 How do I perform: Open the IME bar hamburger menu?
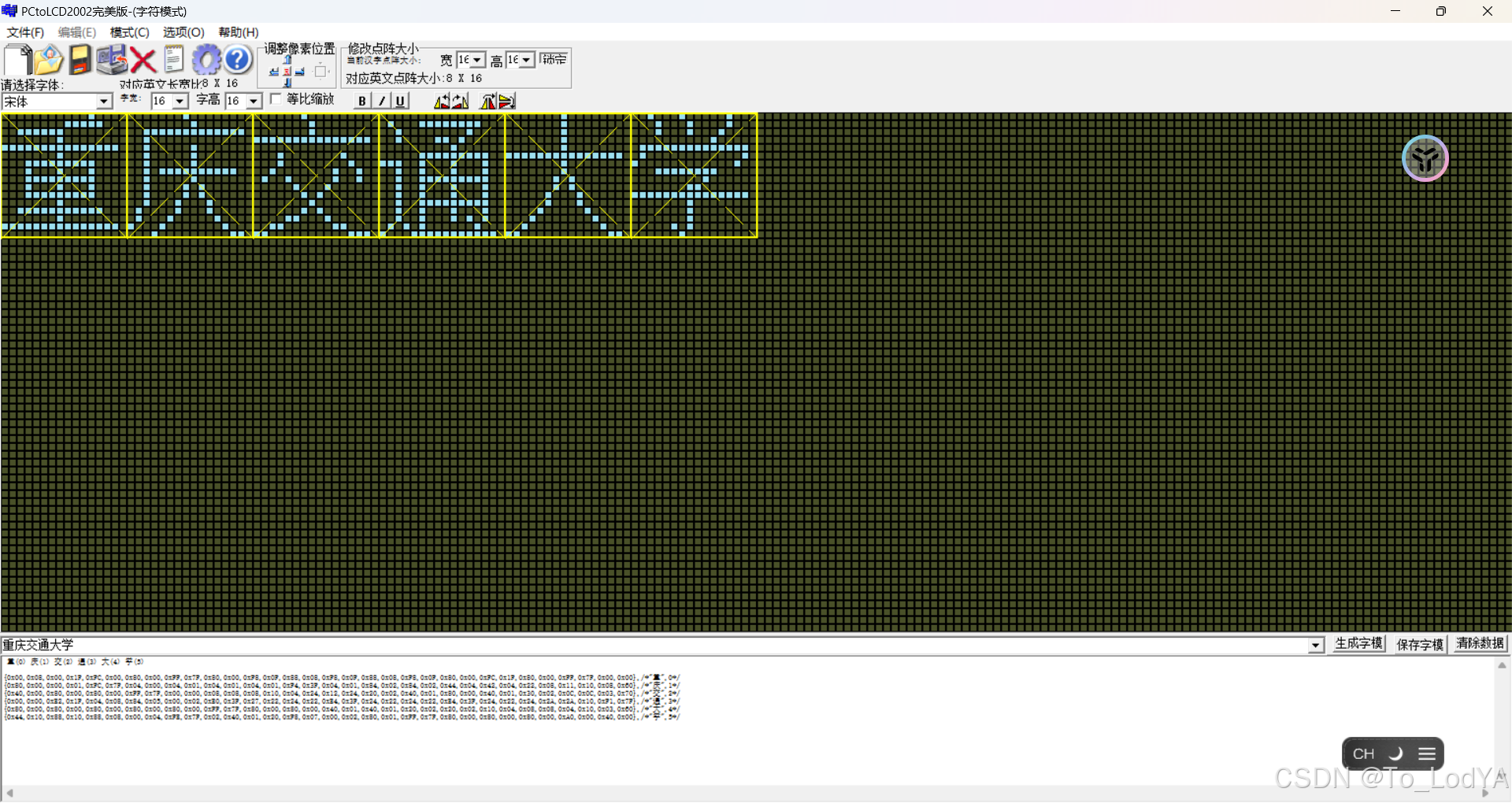coord(1427,753)
